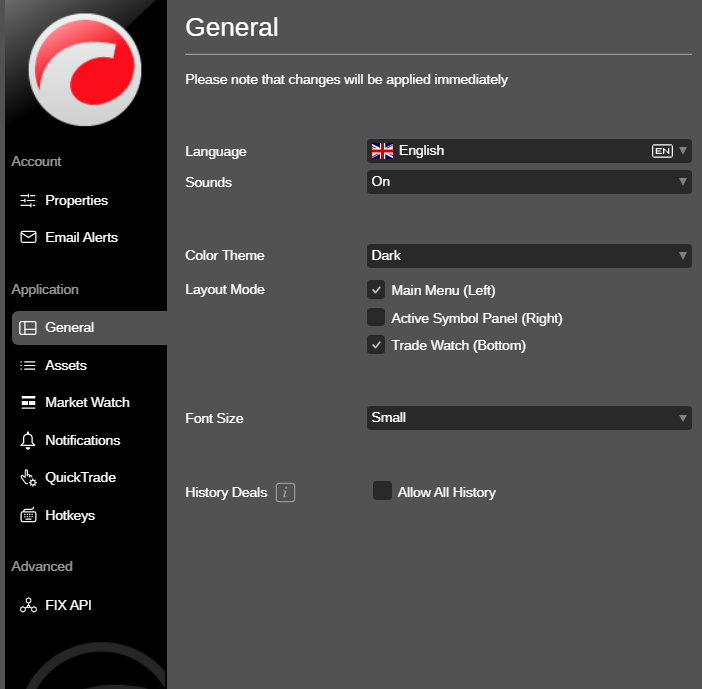Click the Hotkeys keyboard icon
702x689 pixels.
(x=28, y=515)
